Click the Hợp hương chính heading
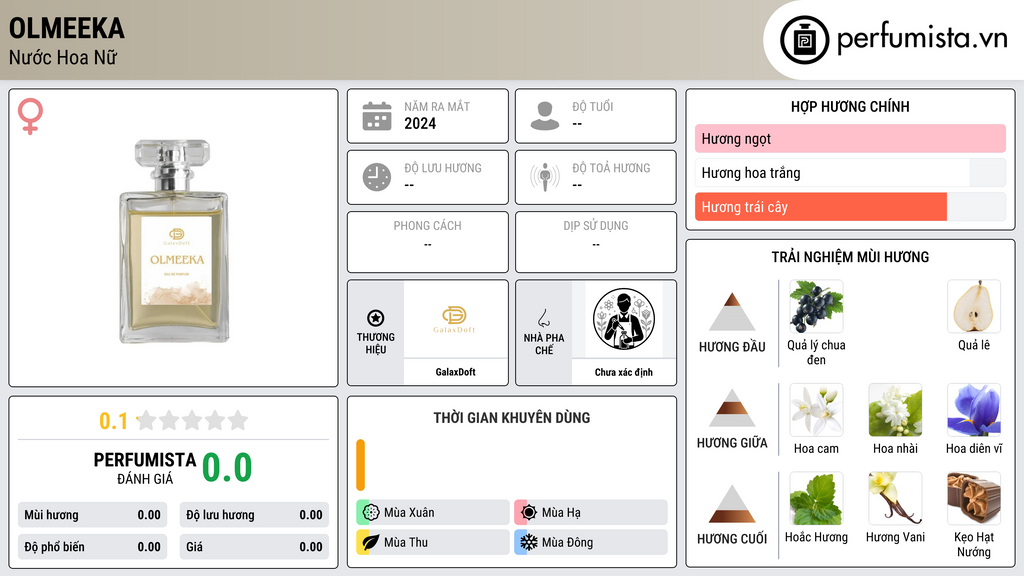 click(x=850, y=106)
